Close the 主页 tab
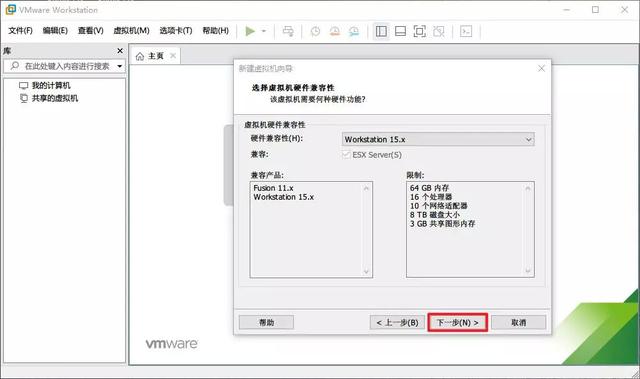This screenshot has height=379, width=640. (x=173, y=56)
